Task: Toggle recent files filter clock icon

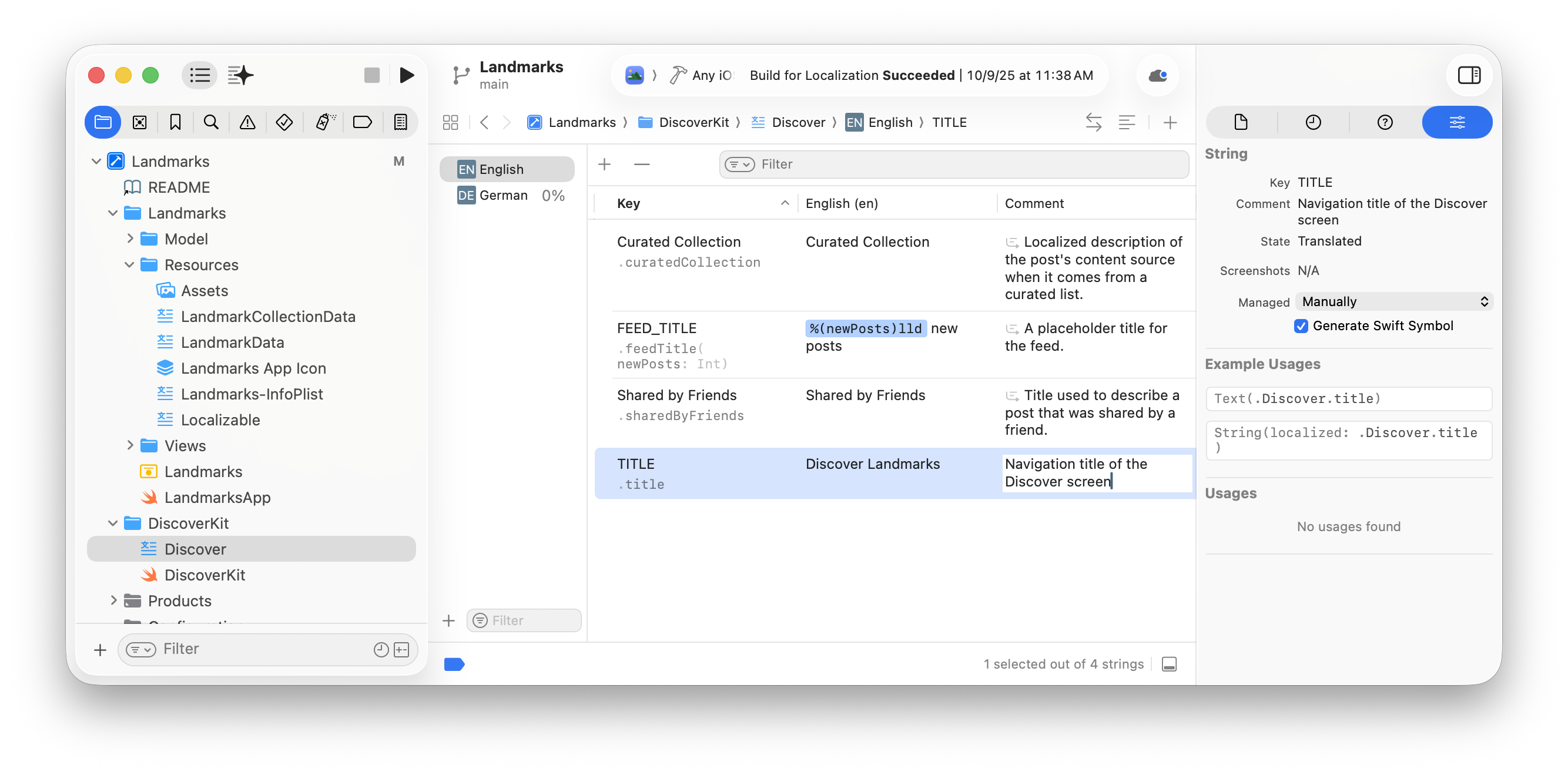Action: click(x=381, y=650)
